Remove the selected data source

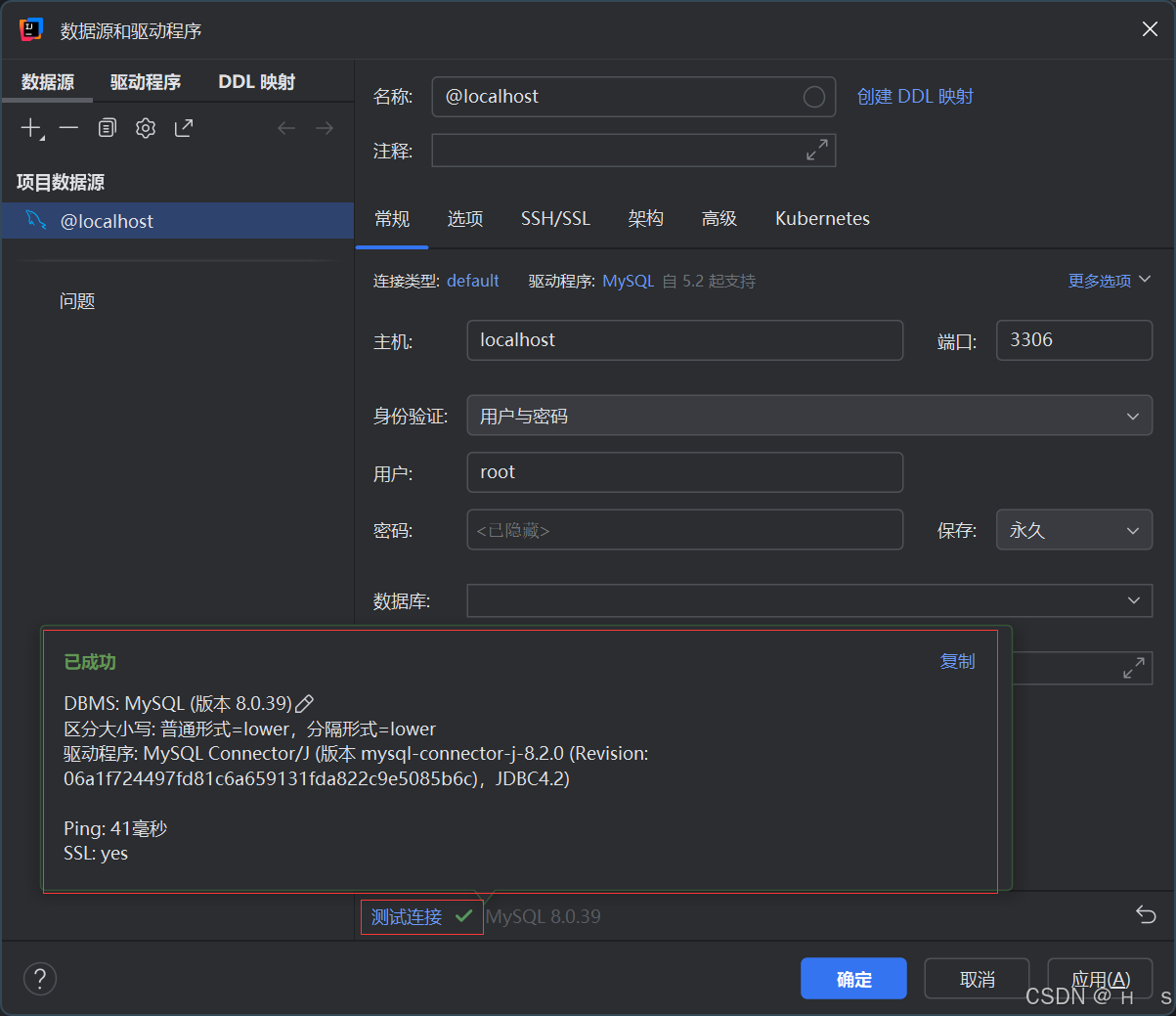66,127
